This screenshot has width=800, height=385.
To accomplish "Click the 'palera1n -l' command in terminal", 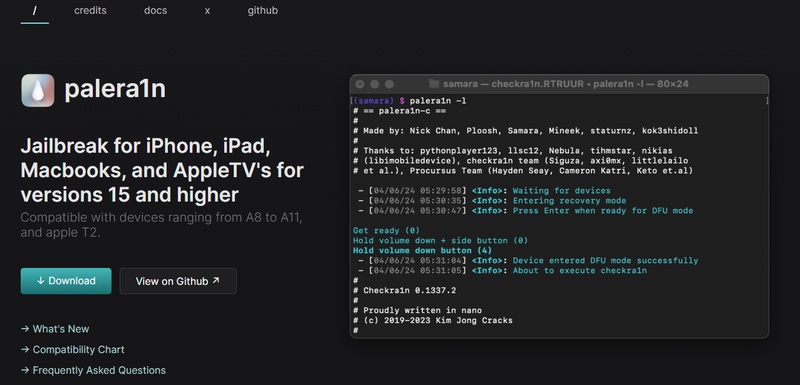I will 437,101.
